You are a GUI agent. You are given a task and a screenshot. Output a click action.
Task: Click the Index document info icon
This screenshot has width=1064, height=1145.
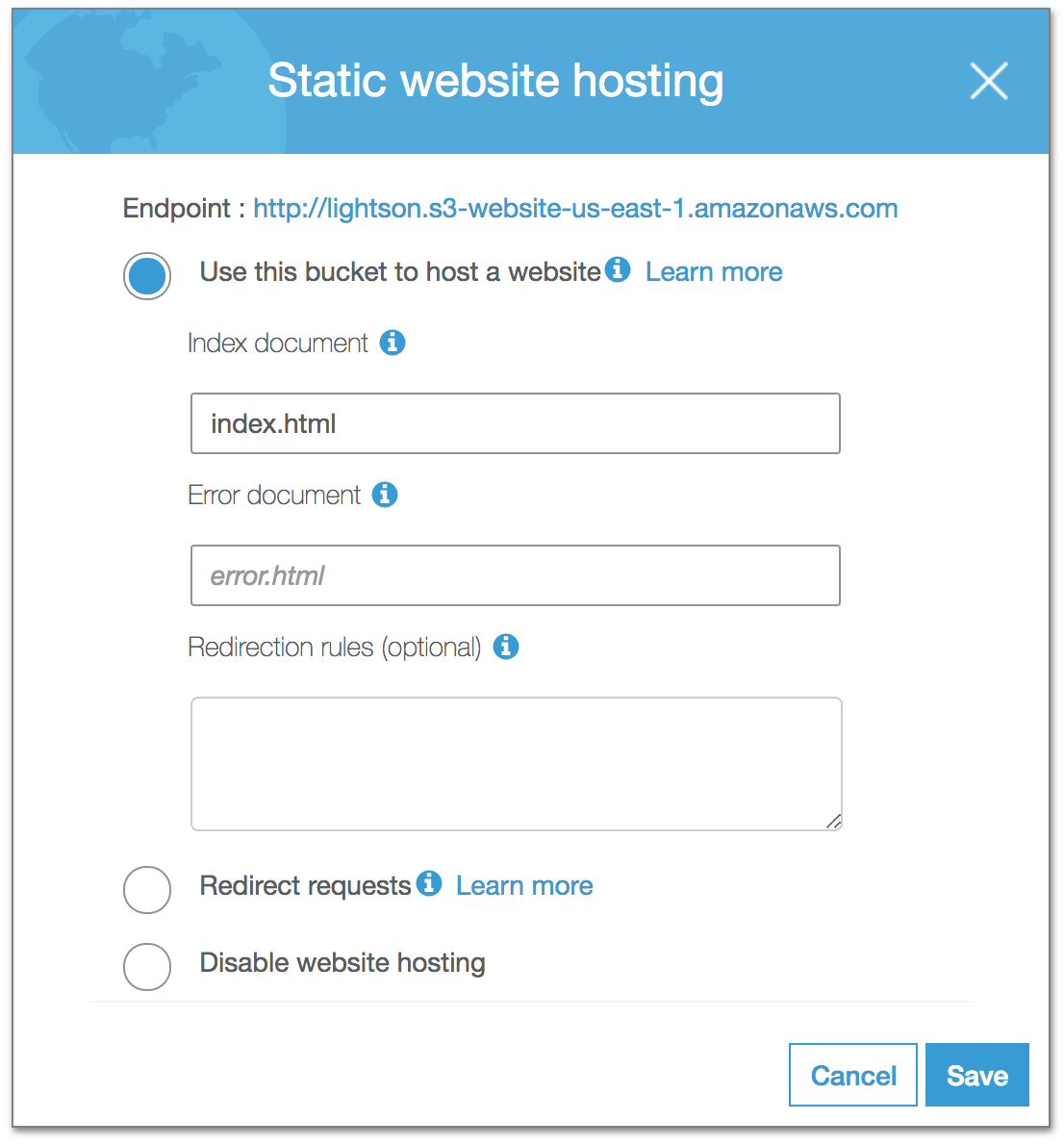393,343
